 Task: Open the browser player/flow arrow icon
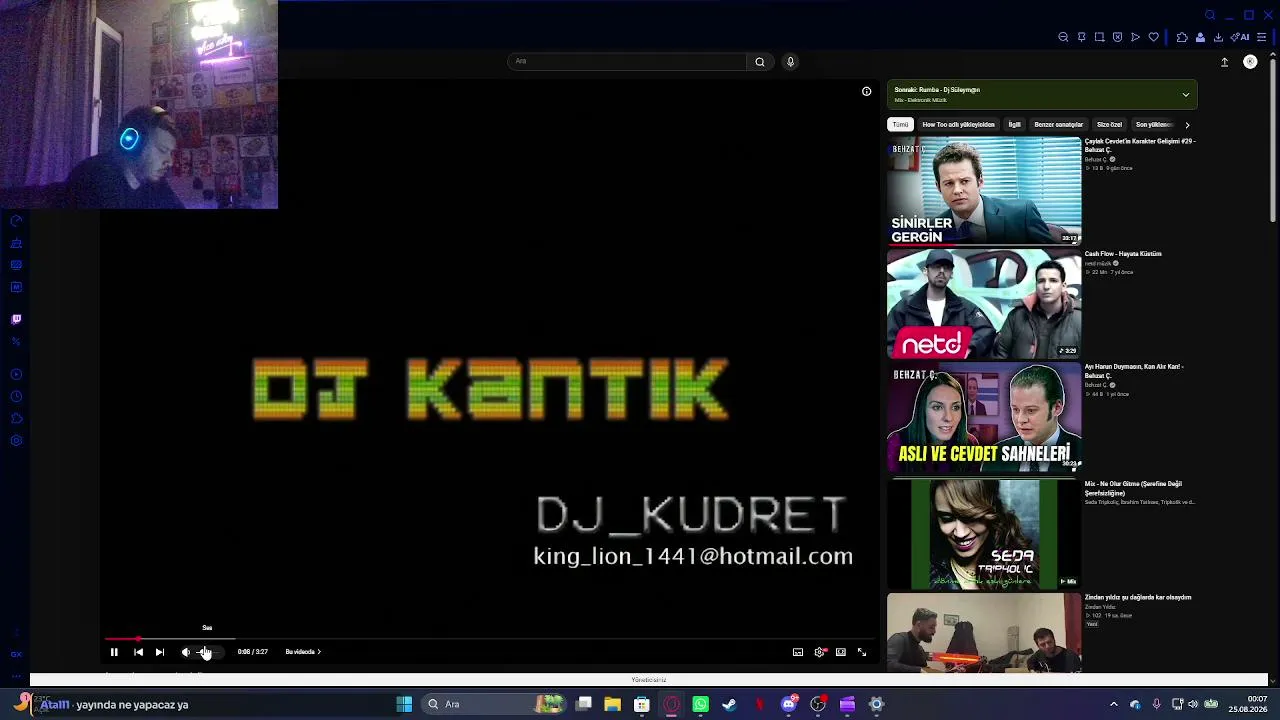coord(1135,37)
